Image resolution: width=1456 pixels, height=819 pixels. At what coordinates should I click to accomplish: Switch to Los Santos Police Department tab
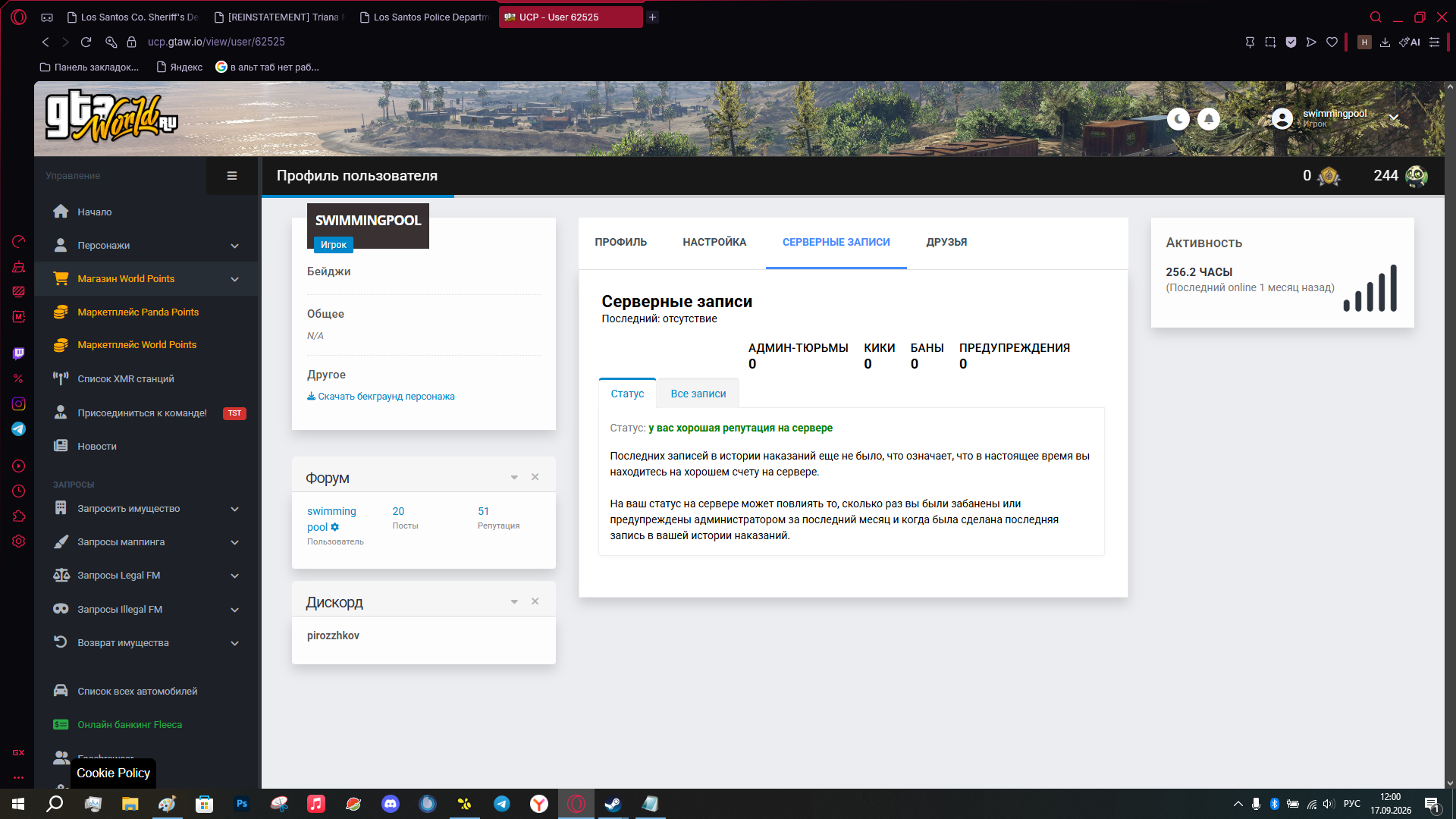click(425, 17)
